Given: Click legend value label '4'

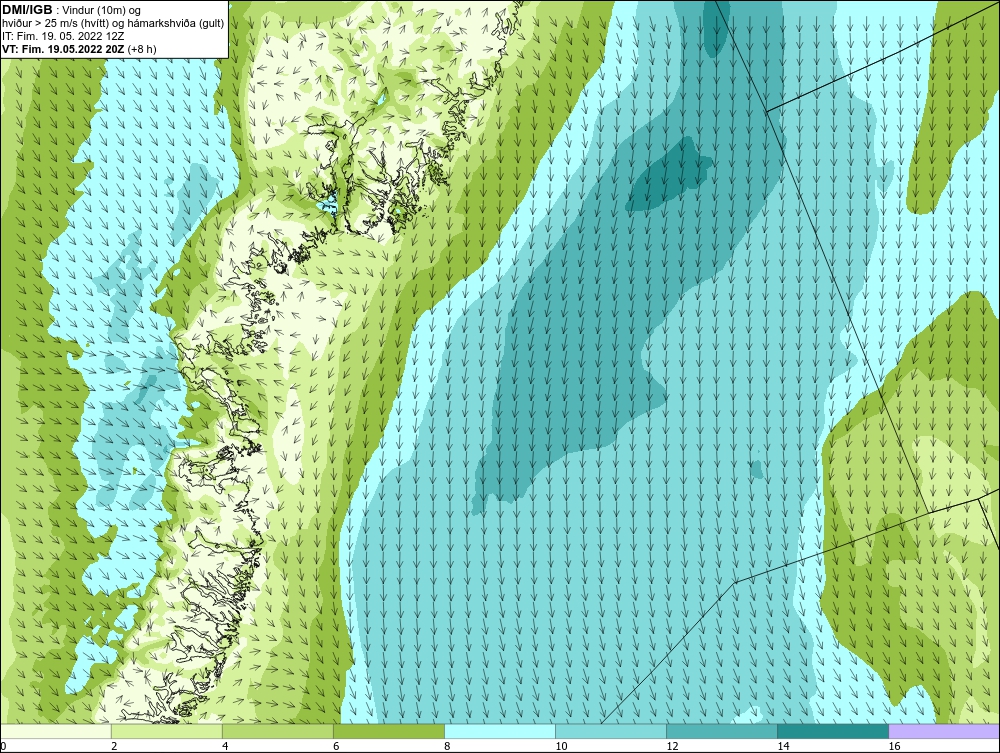Looking at the screenshot, I should (224, 747).
